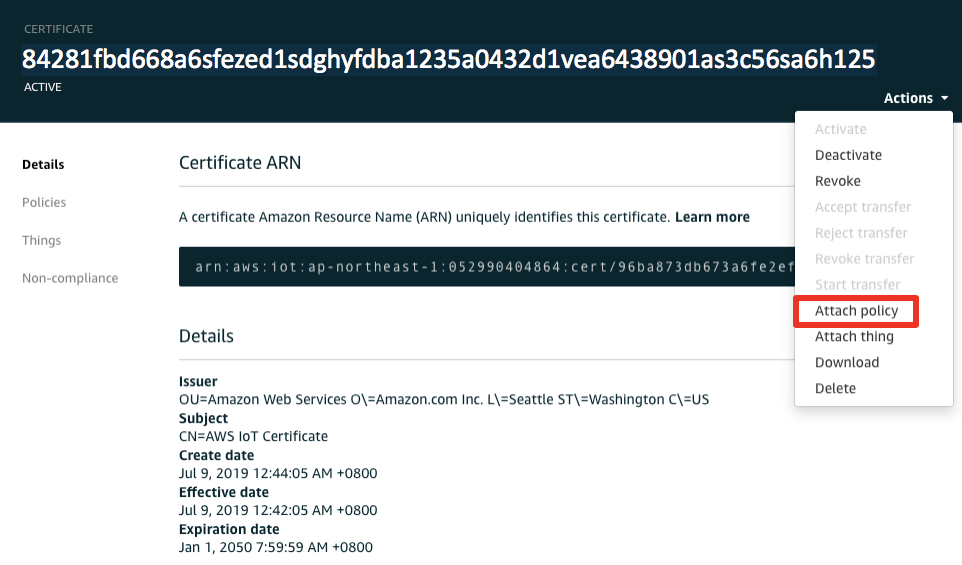Go to the Non-compliance tab
This screenshot has width=962, height=565.
(70, 279)
